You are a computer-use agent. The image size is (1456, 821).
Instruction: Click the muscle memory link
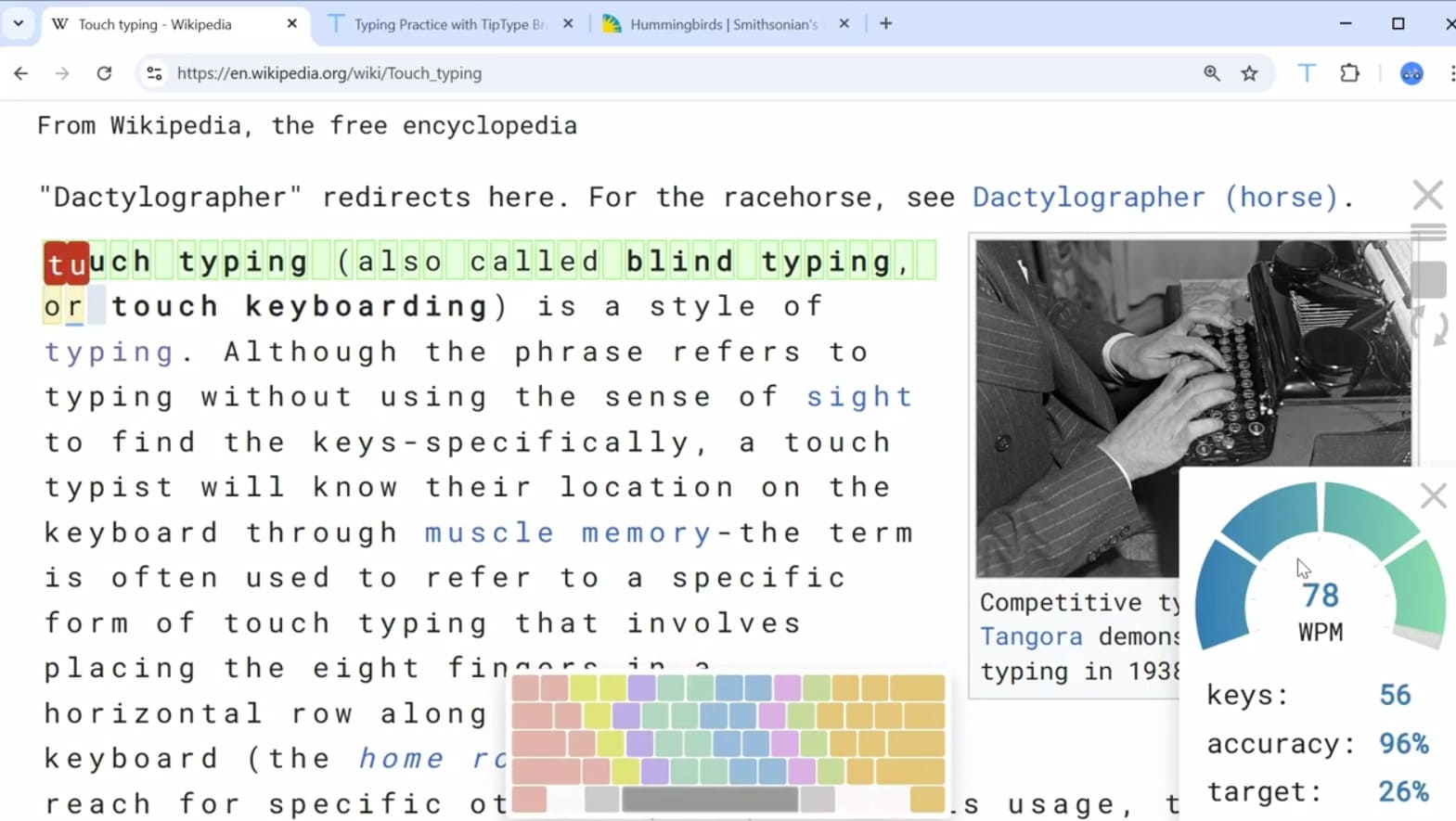(x=568, y=532)
